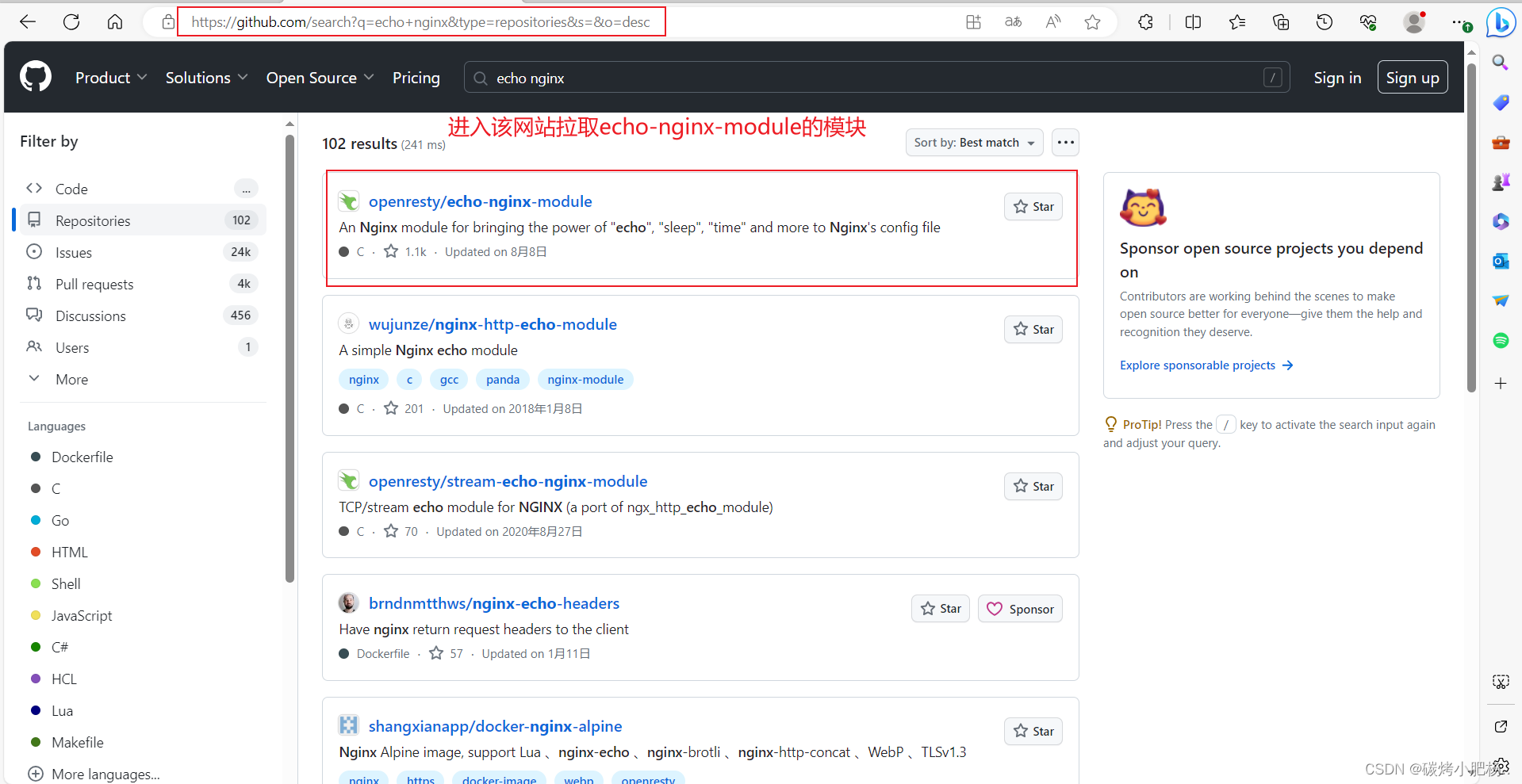1522x784 pixels.
Task: Click the Sign up button
Action: [x=1413, y=78]
